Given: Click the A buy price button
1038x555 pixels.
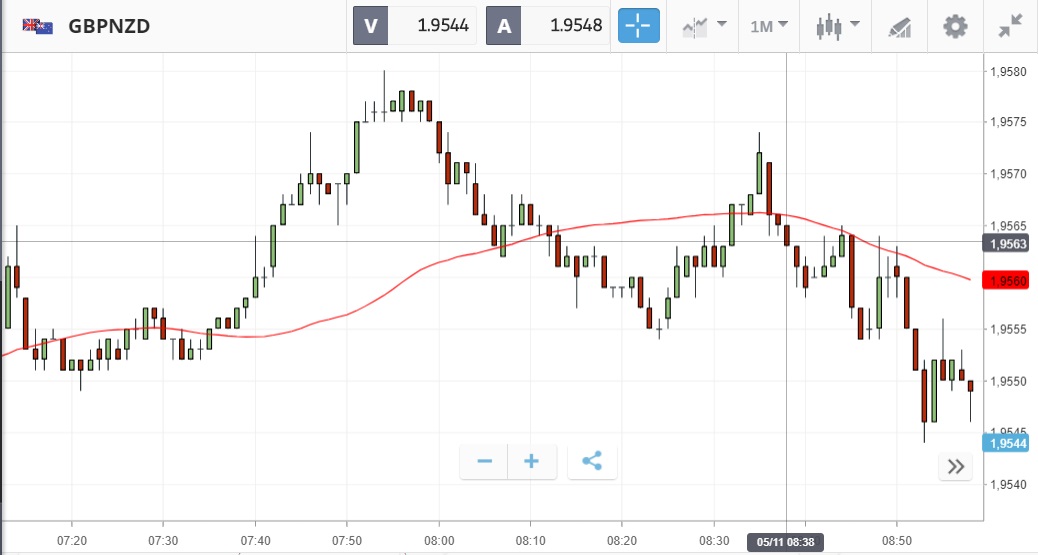Looking at the screenshot, I should (x=503, y=26).
